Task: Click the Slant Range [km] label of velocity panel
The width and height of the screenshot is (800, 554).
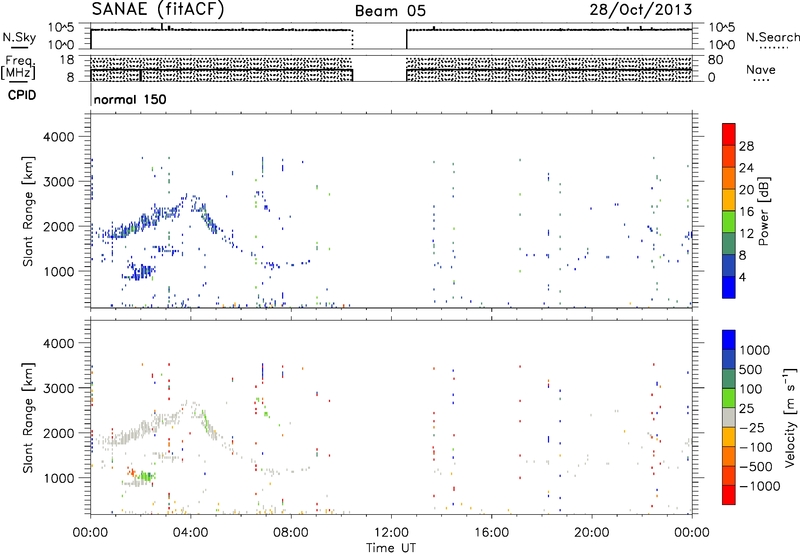Action: point(28,417)
